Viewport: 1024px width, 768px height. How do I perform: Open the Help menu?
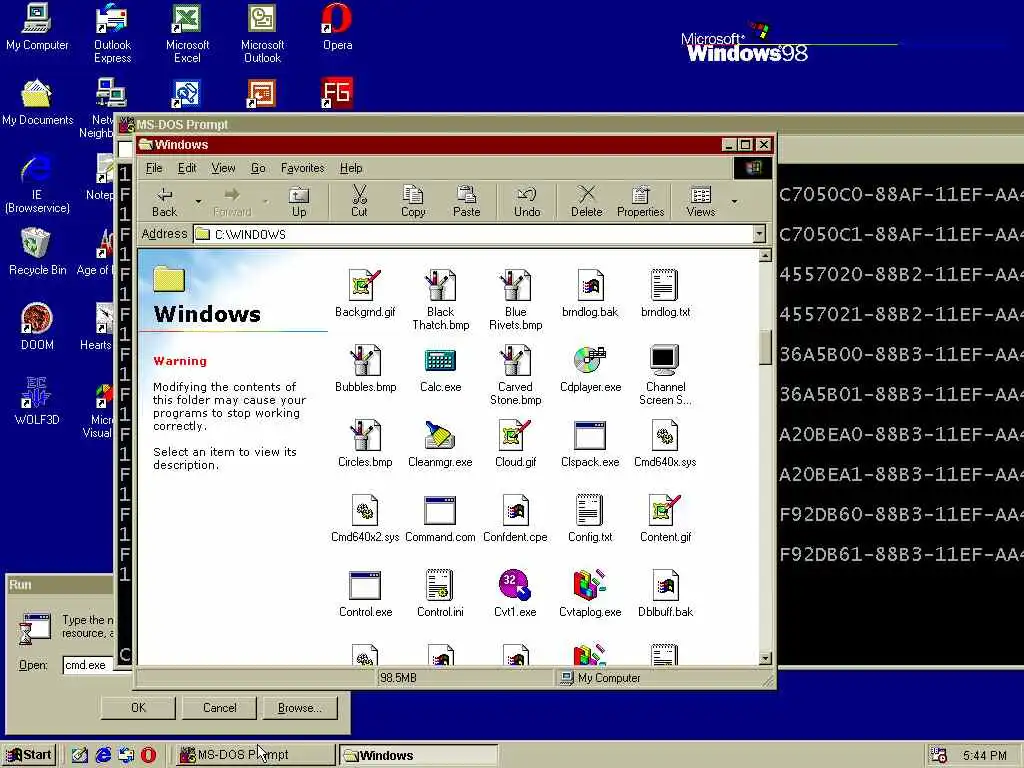351,168
